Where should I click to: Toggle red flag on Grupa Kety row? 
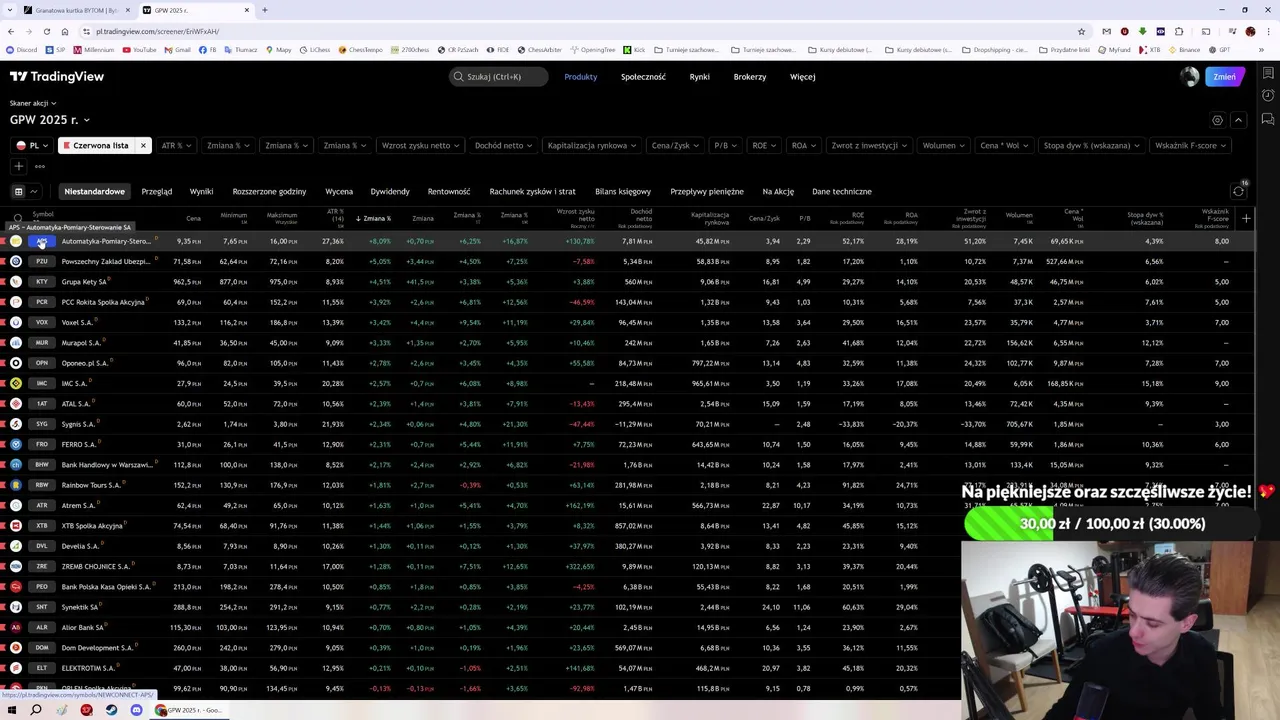click(4, 282)
